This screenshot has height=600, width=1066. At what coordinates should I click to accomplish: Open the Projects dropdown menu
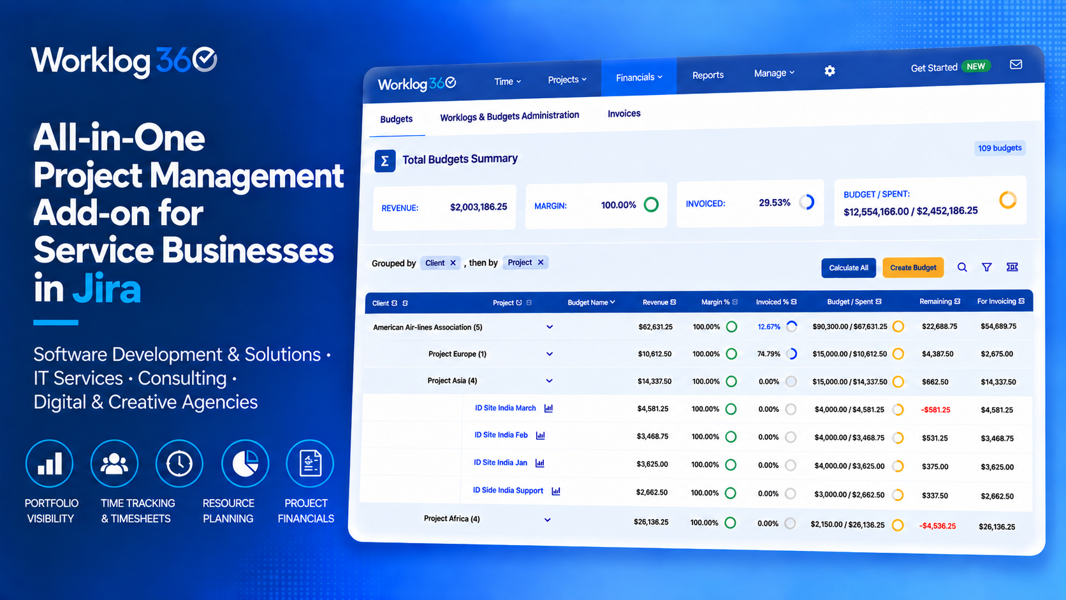click(567, 80)
